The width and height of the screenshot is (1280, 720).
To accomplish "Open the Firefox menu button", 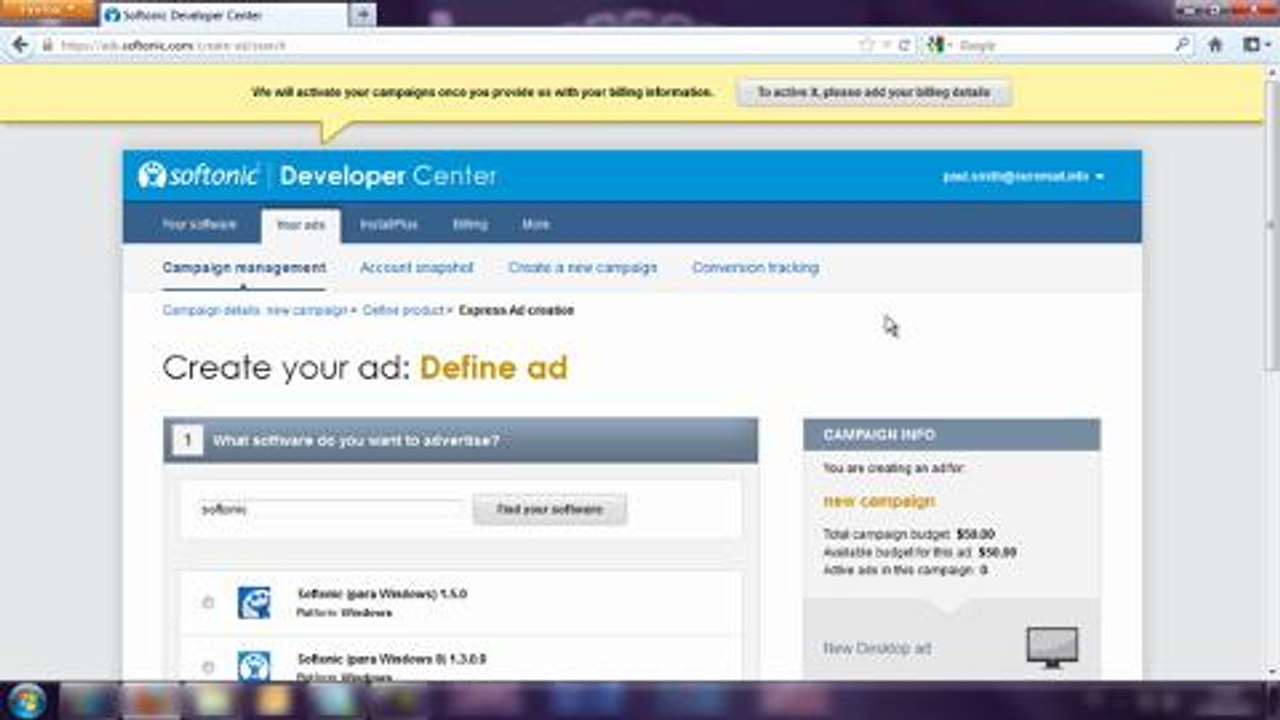I will (46, 9).
